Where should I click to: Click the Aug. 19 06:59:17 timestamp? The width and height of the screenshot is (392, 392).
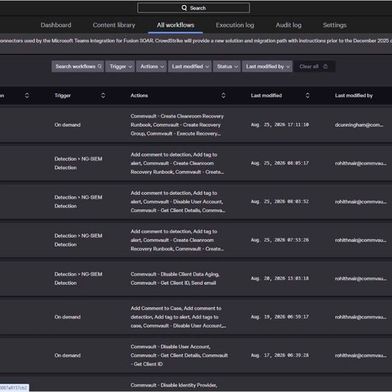pyautogui.click(x=280, y=317)
